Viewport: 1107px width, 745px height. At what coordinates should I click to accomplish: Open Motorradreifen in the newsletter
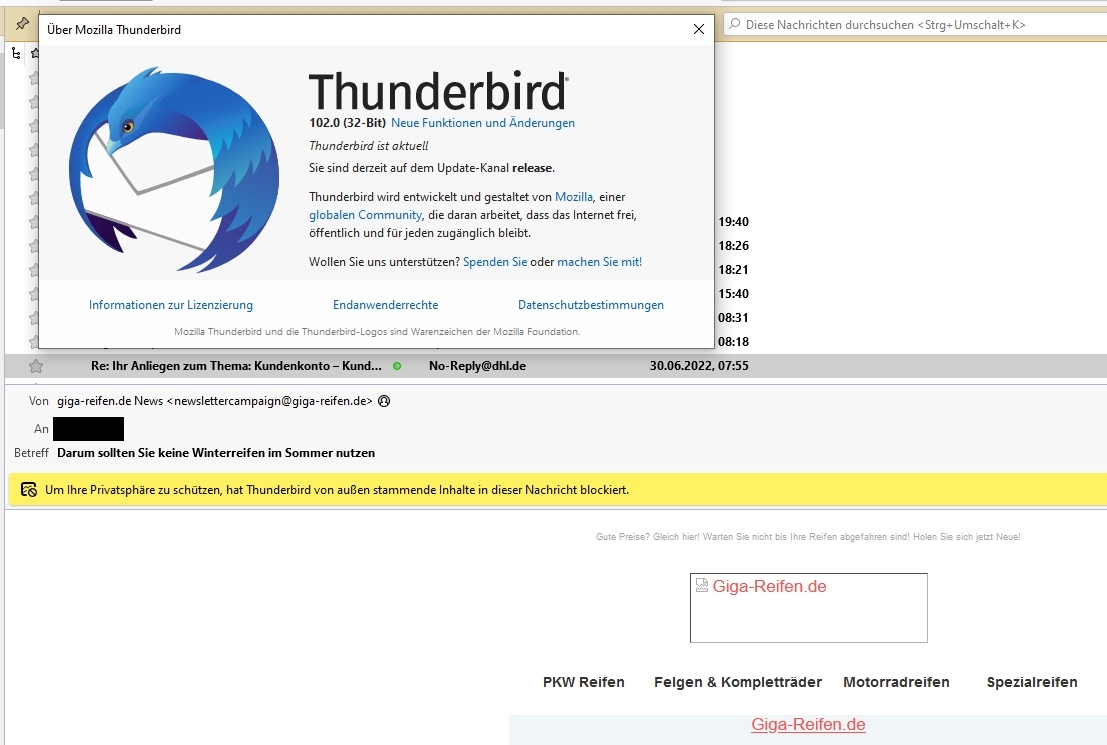click(897, 682)
